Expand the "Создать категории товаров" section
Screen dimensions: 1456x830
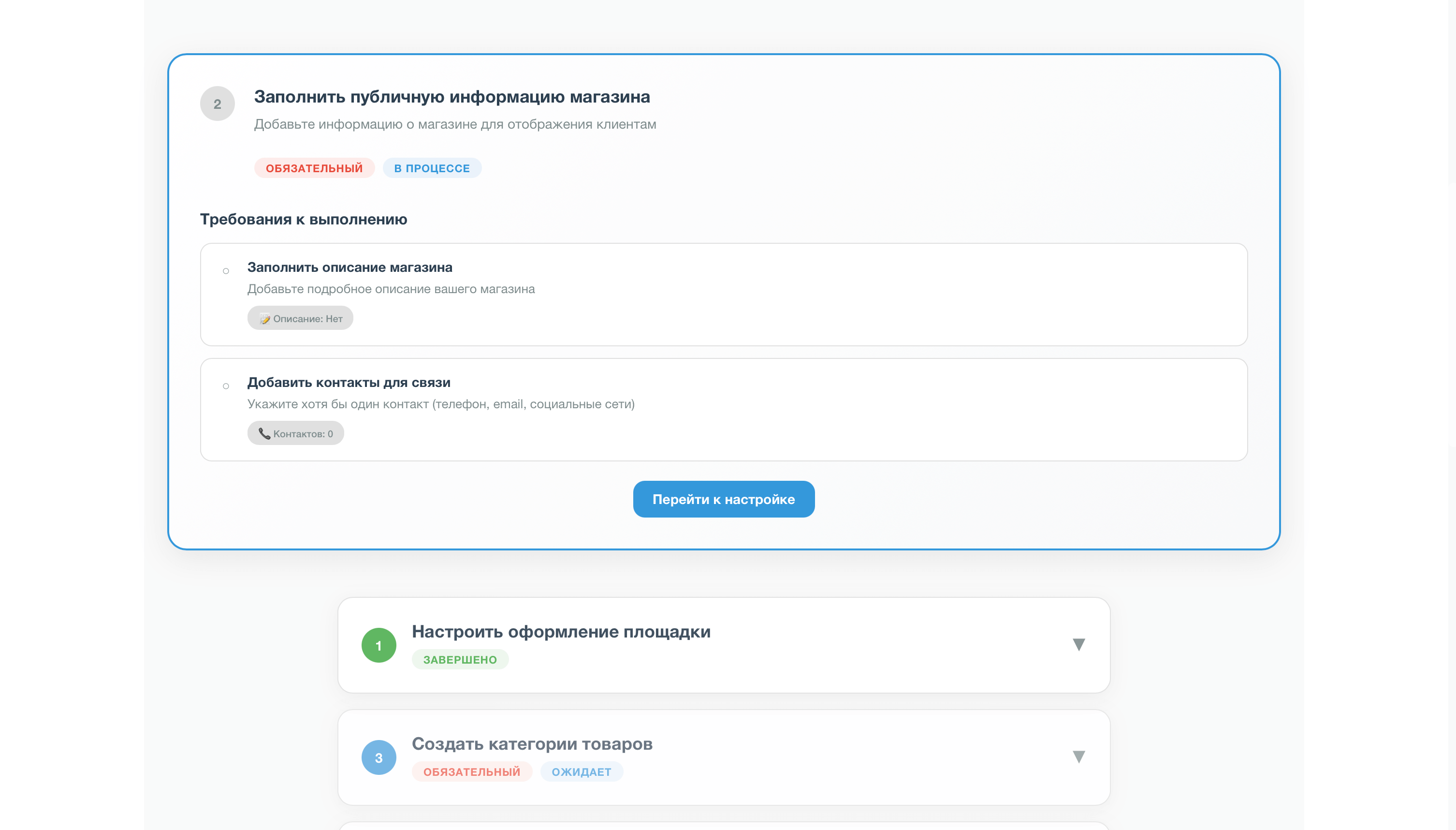click(1078, 756)
